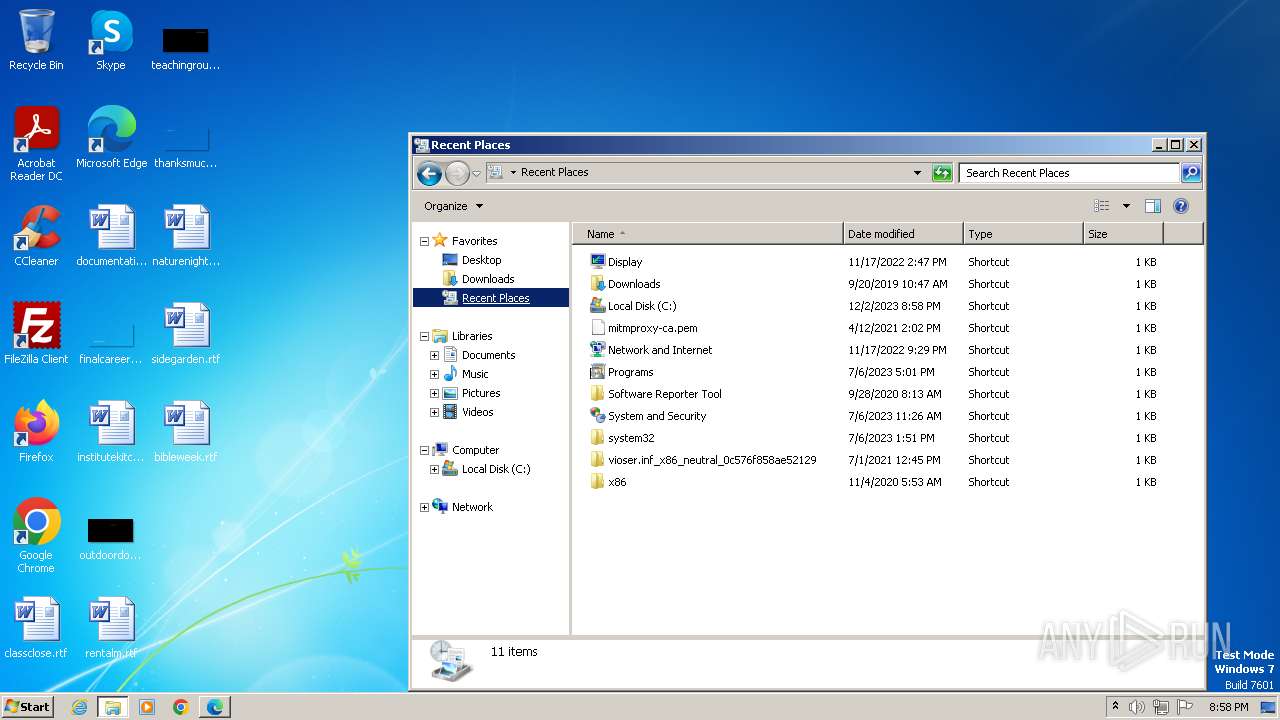Toggle the preview pane icon
Viewport: 1280px width, 720px height.
1152,206
